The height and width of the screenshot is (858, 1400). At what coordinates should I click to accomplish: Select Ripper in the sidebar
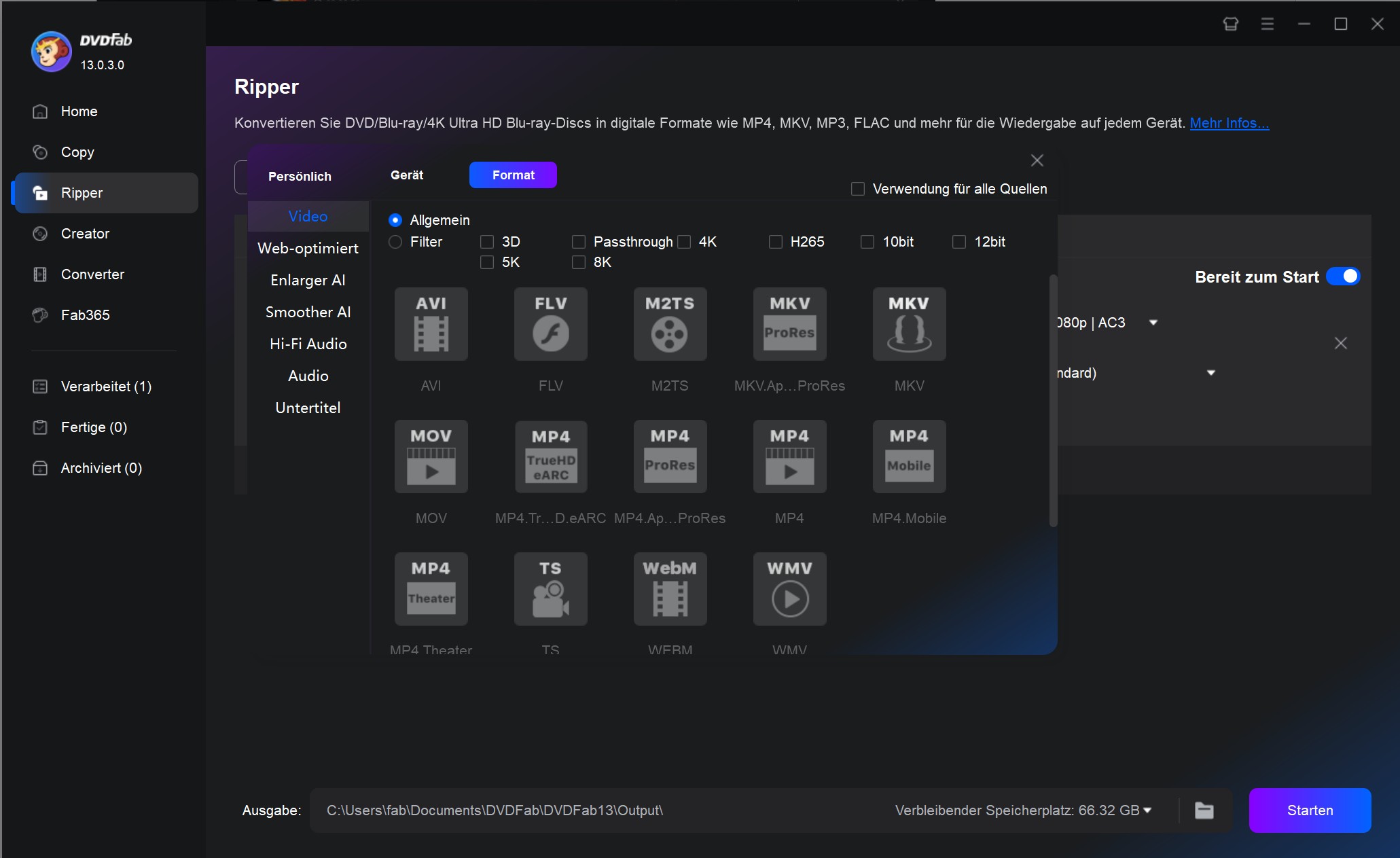point(106,193)
